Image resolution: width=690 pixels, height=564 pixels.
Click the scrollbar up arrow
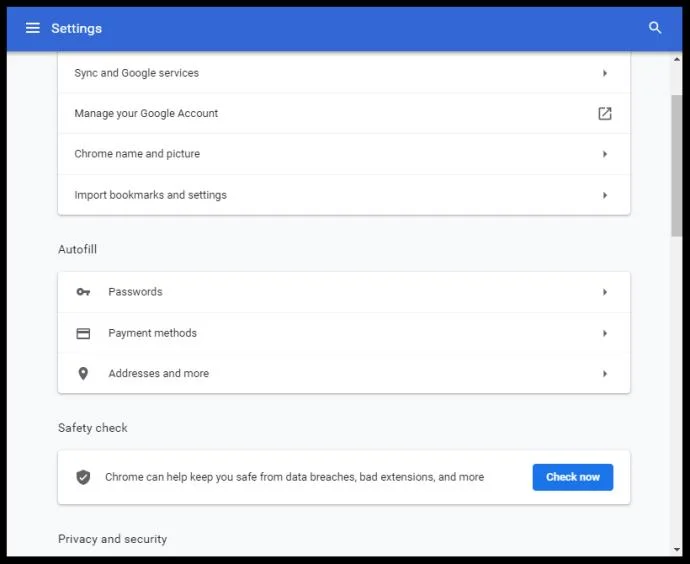pyautogui.click(x=676, y=59)
